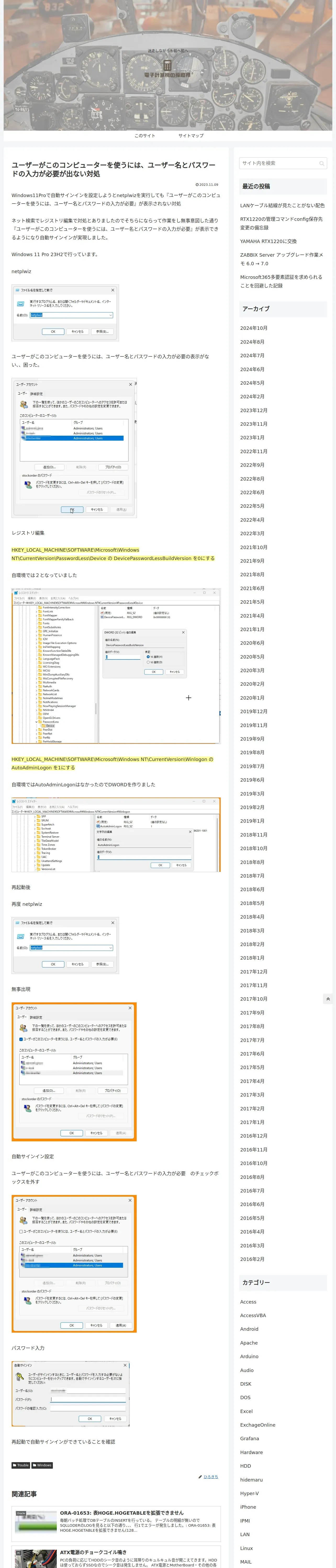Open the Access category
The width and height of the screenshot is (336, 1568).
click(248, 1301)
